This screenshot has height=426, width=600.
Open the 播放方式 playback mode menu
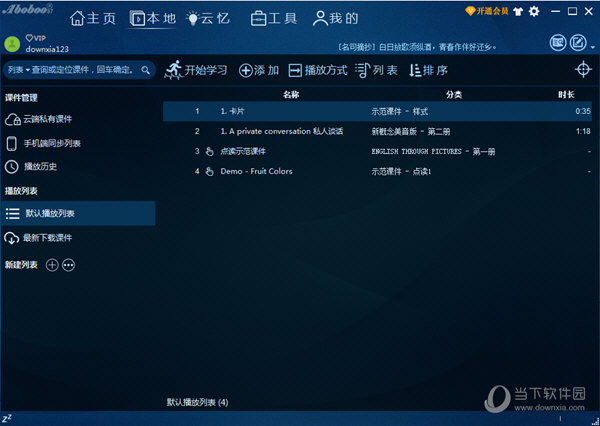[x=318, y=70]
